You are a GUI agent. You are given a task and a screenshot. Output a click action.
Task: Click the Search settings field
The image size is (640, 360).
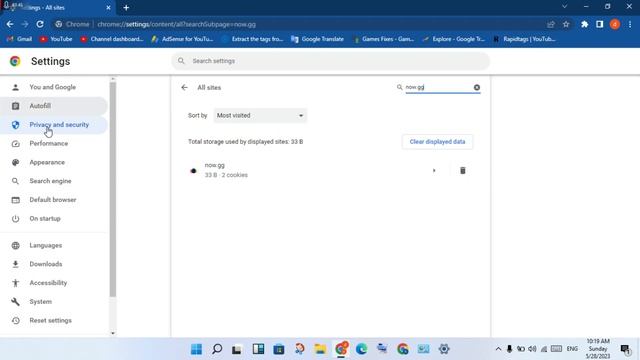click(331, 61)
